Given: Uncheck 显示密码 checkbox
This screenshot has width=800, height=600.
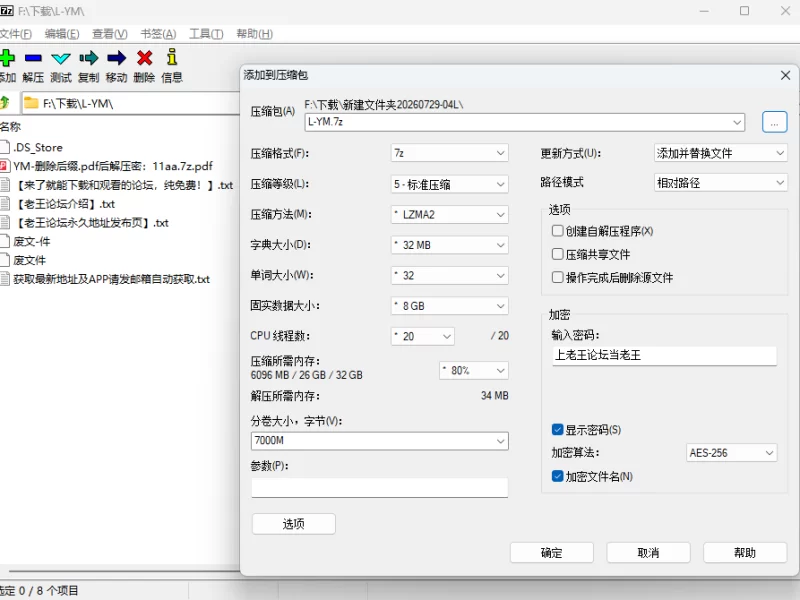Looking at the screenshot, I should (557, 430).
